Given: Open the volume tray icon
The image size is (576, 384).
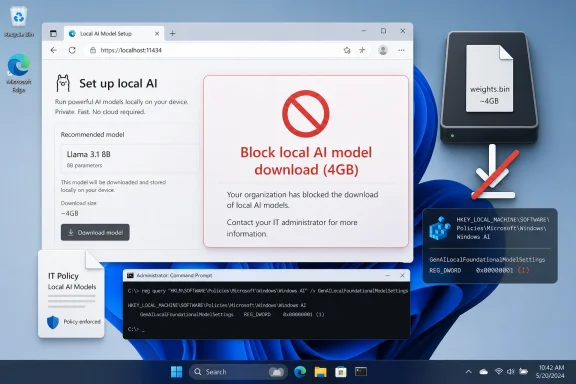Looking at the screenshot, I should (510, 372).
